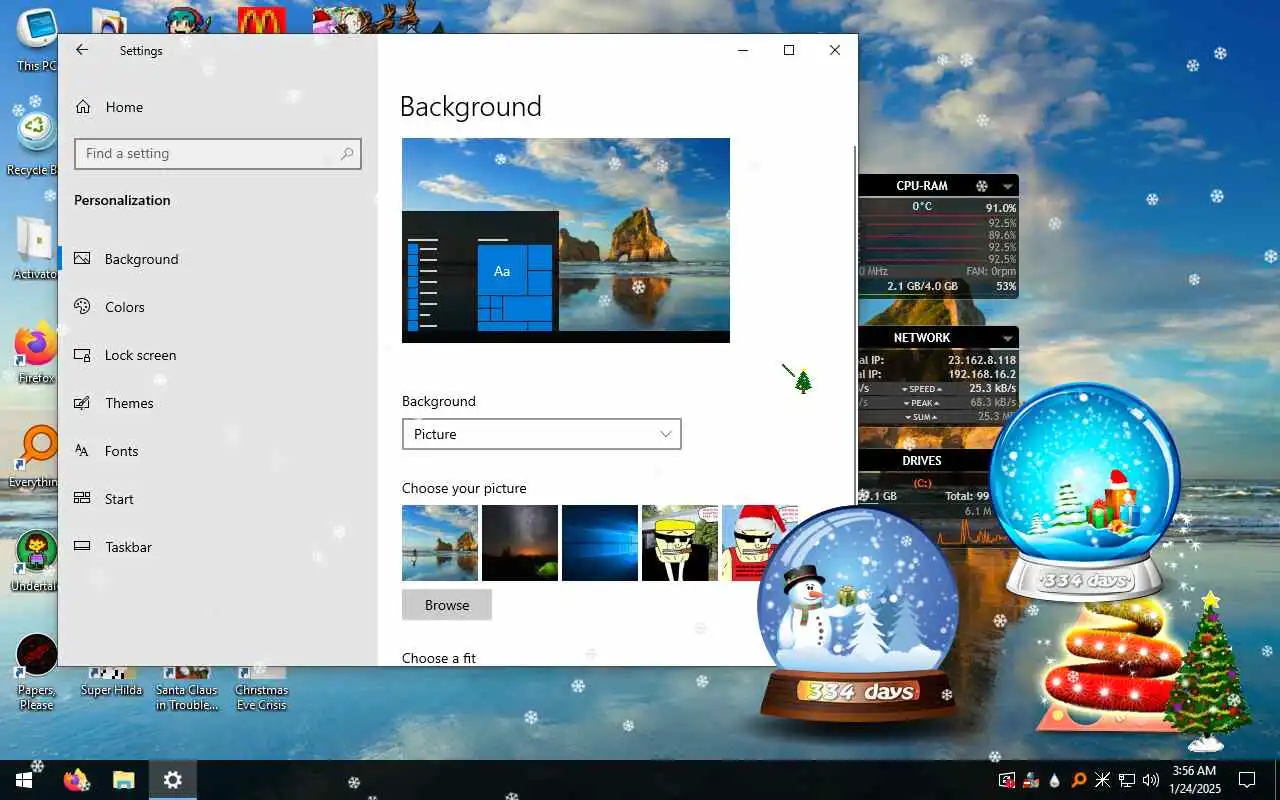The width and height of the screenshot is (1280, 800).
Task: Open the Lock screen settings page
Action: pyautogui.click(x=217, y=355)
